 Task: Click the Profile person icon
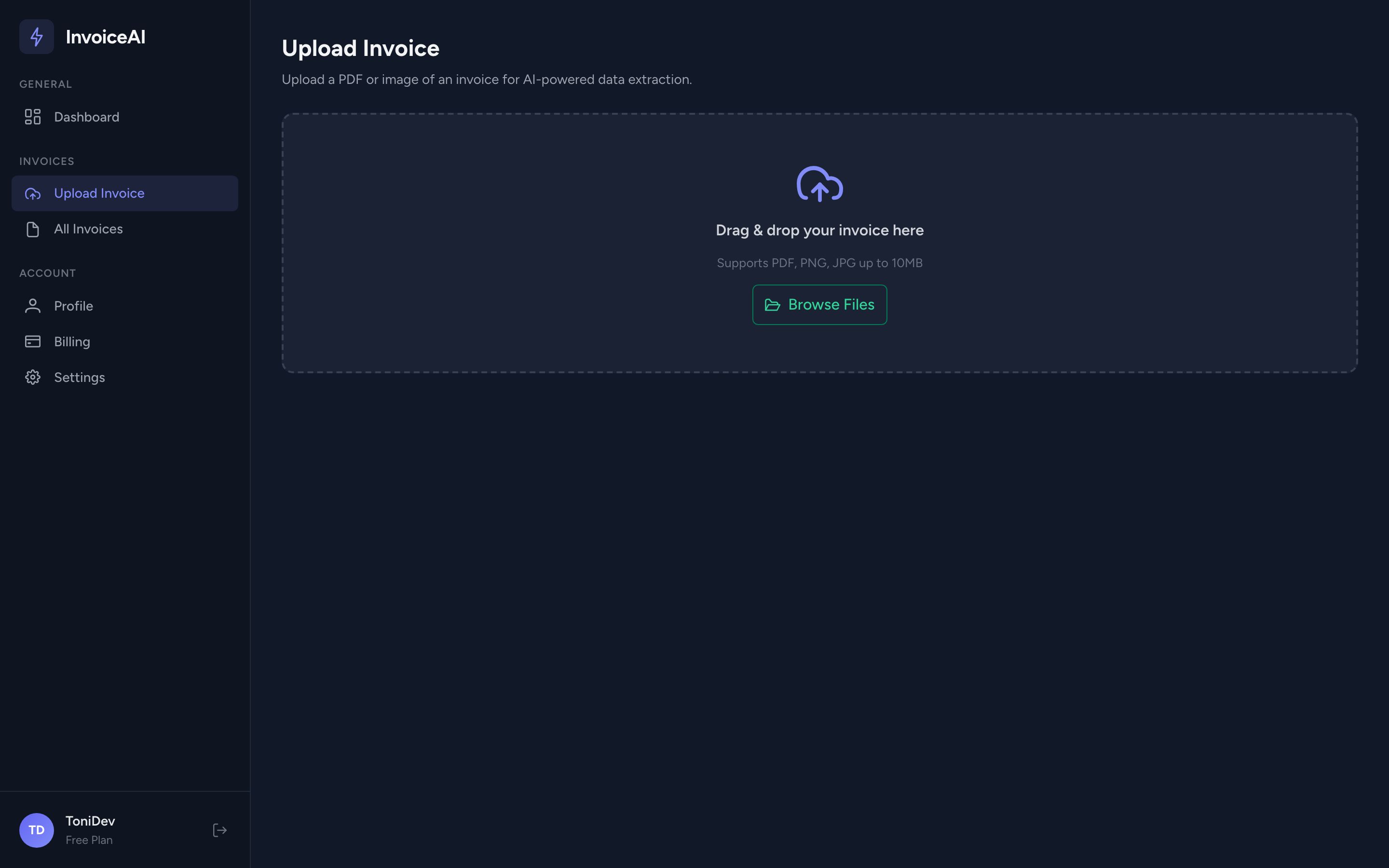coord(33,306)
